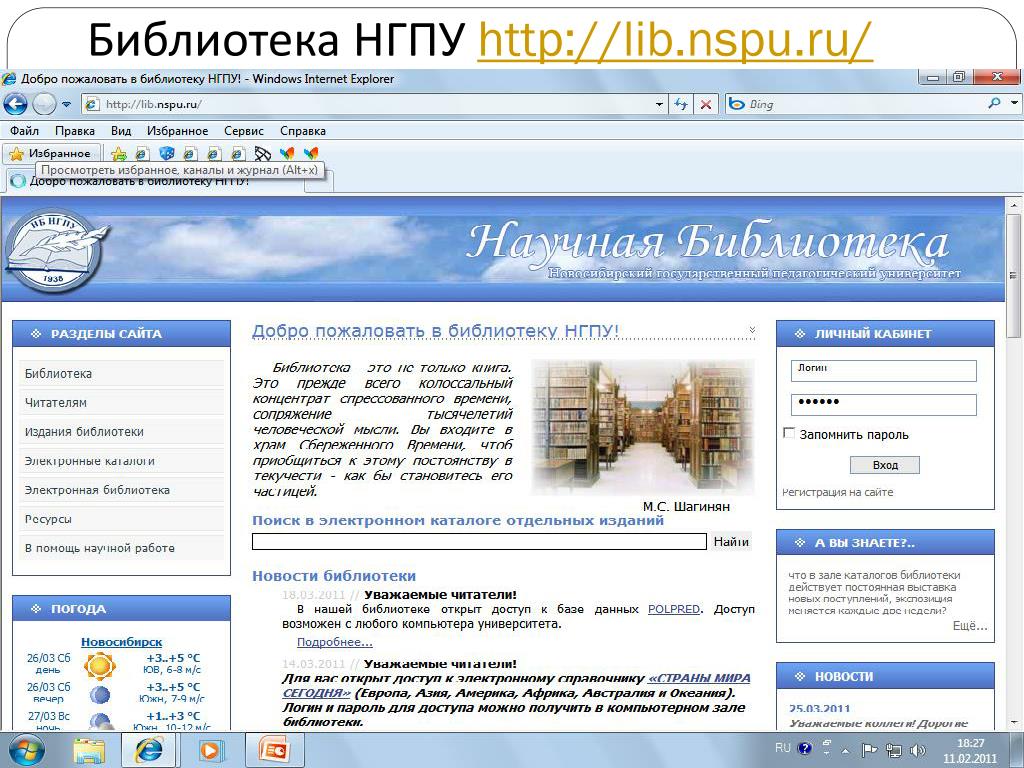Open Windows Explorer from the taskbar
The height and width of the screenshot is (768, 1024).
[88, 750]
